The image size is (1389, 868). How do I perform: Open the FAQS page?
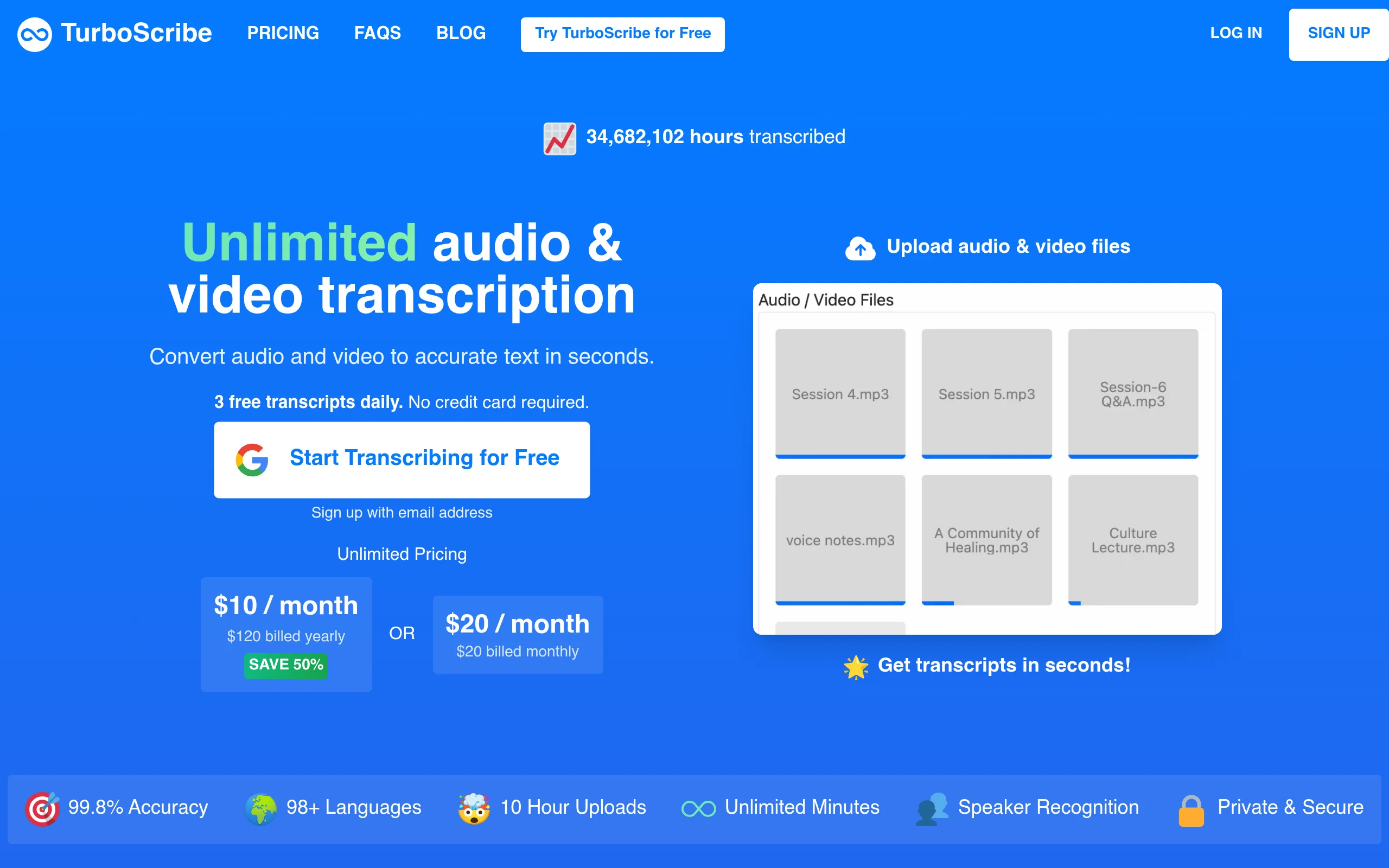click(x=378, y=33)
